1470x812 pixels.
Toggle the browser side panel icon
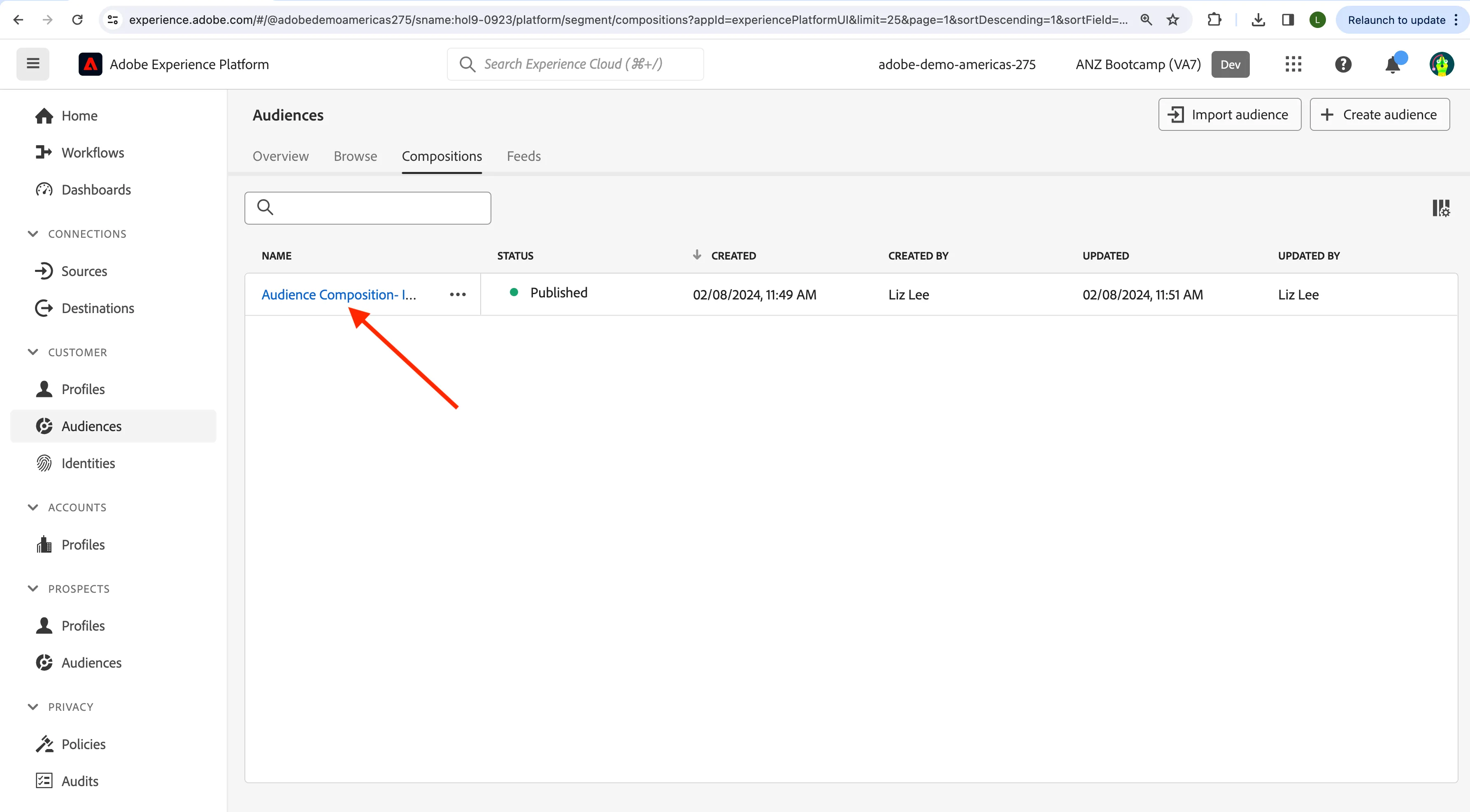(x=1287, y=20)
